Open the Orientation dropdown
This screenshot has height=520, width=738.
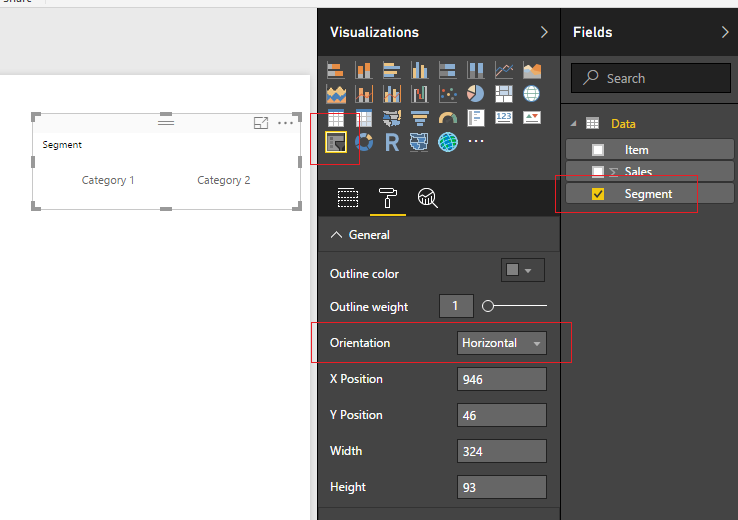coord(502,343)
